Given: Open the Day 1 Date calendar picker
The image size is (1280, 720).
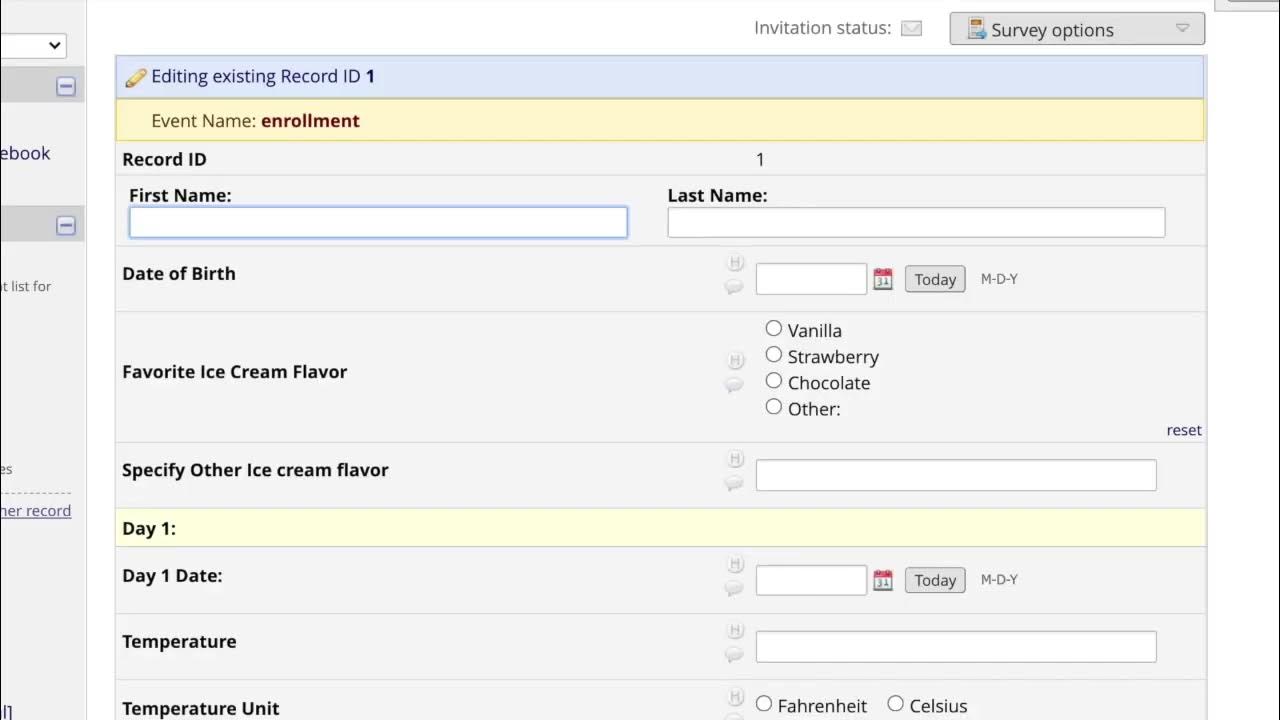Looking at the screenshot, I should pos(882,580).
